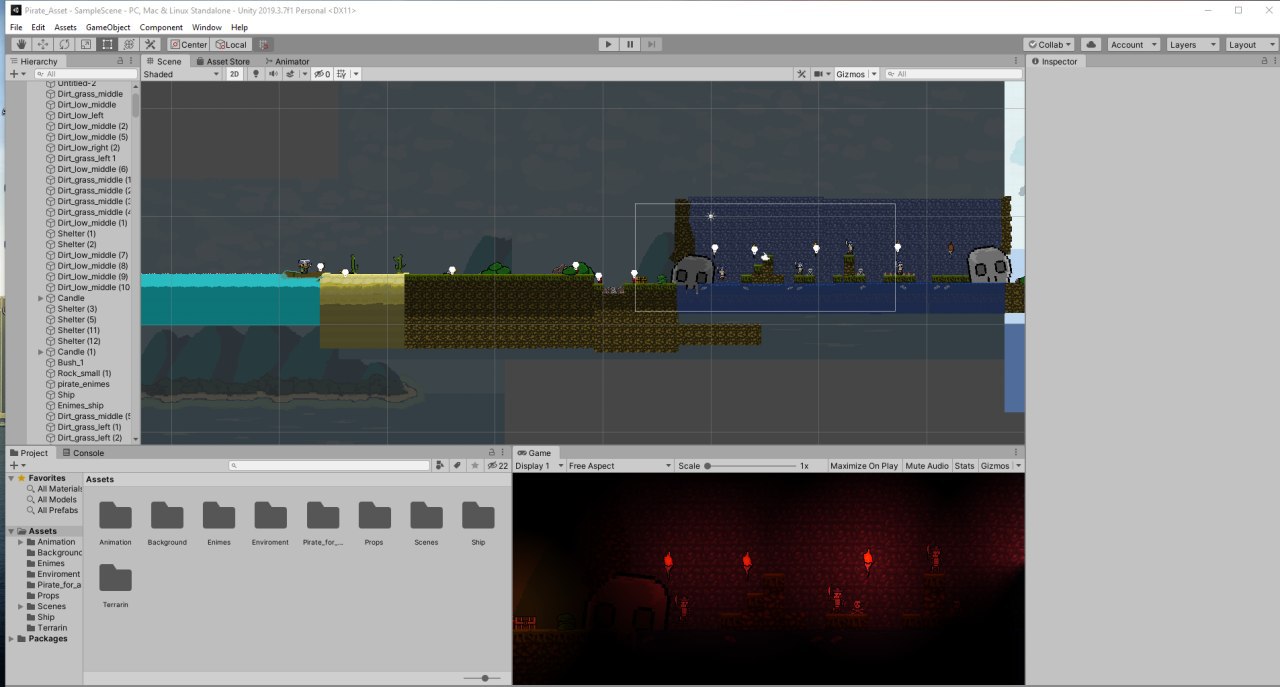Adjust the Game view Scale slider
Screen dimensions: 1280x687
click(x=750, y=466)
